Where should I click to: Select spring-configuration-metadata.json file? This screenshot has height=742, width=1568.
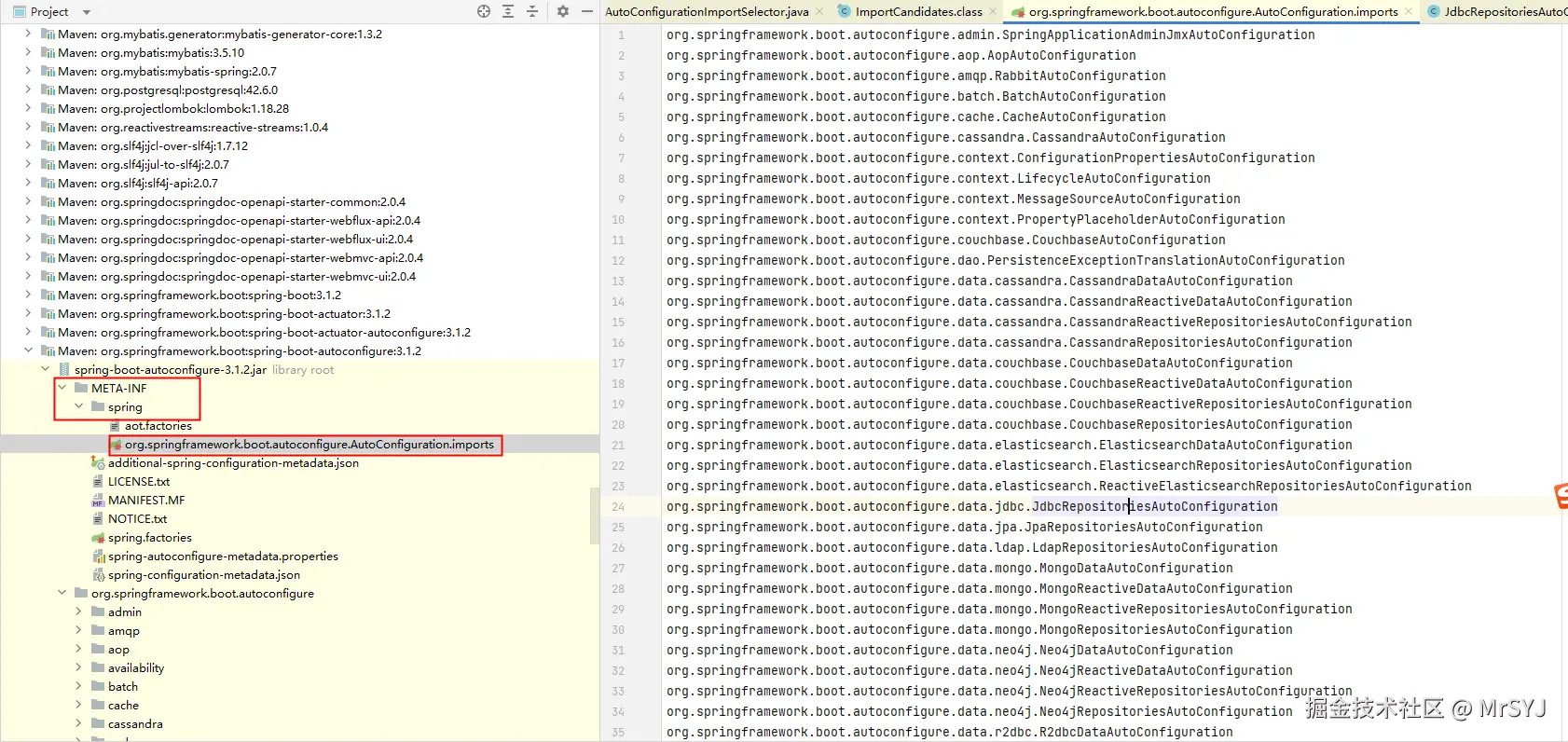pyautogui.click(x=203, y=575)
